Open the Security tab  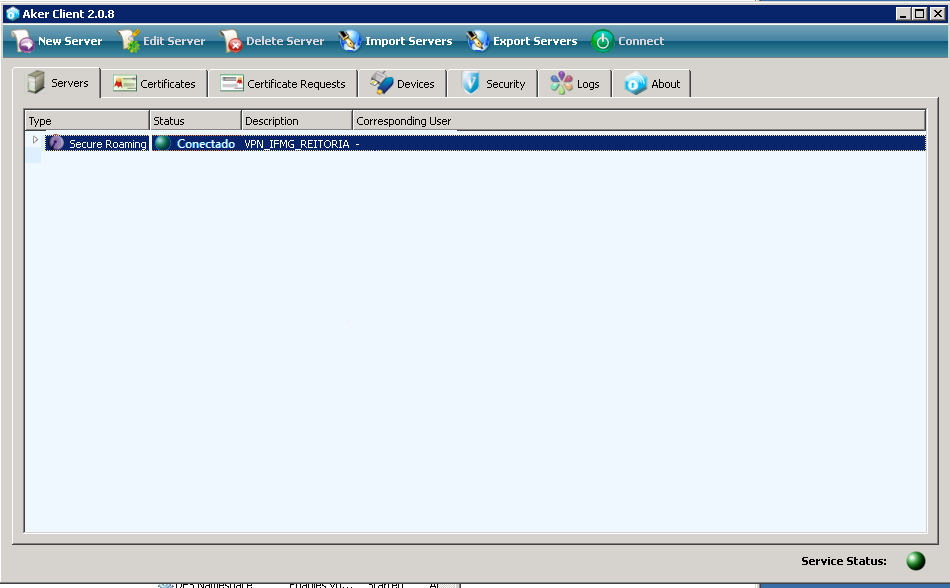coord(493,84)
